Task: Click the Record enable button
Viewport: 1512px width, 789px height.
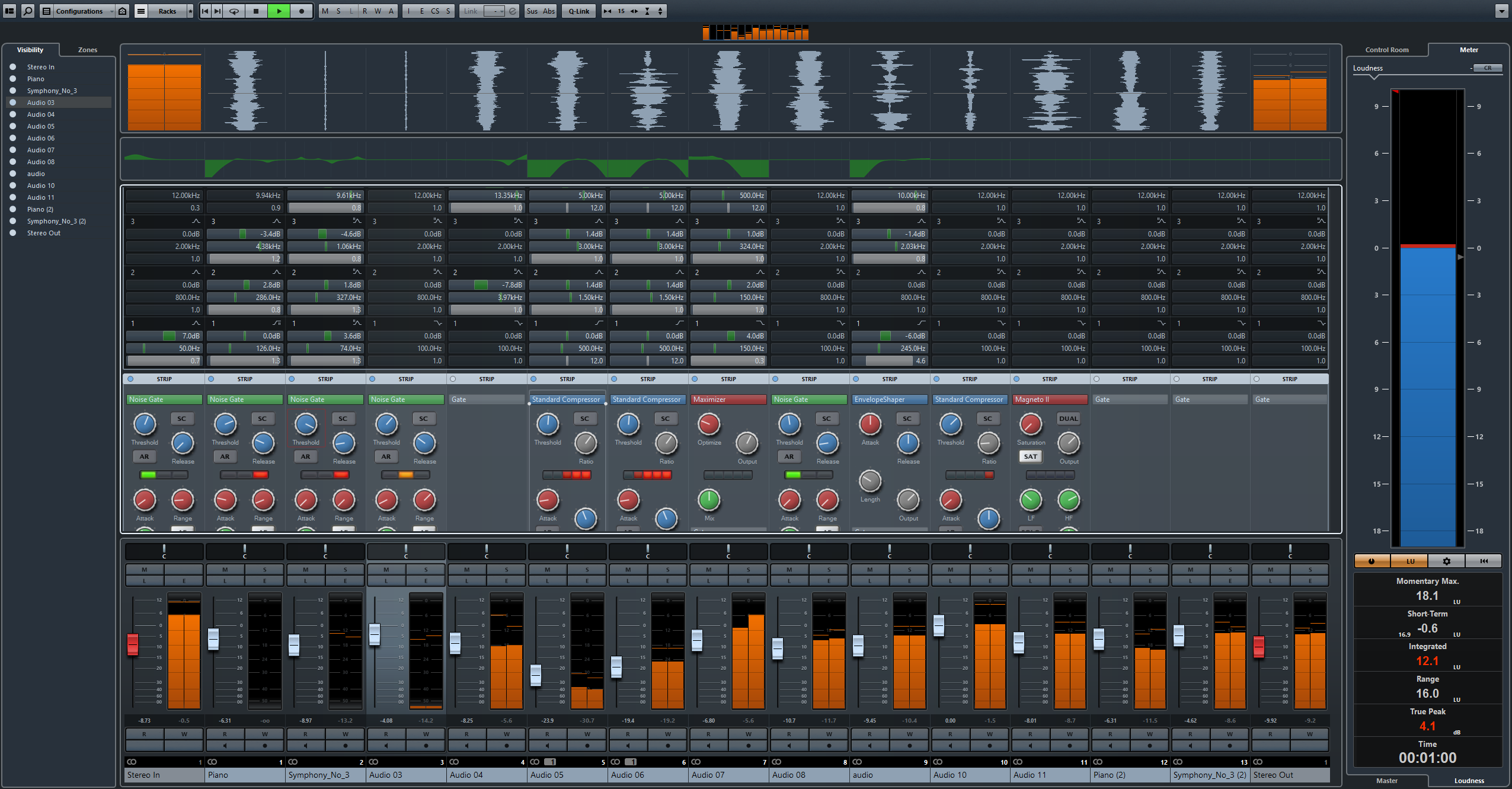Action: [296, 11]
